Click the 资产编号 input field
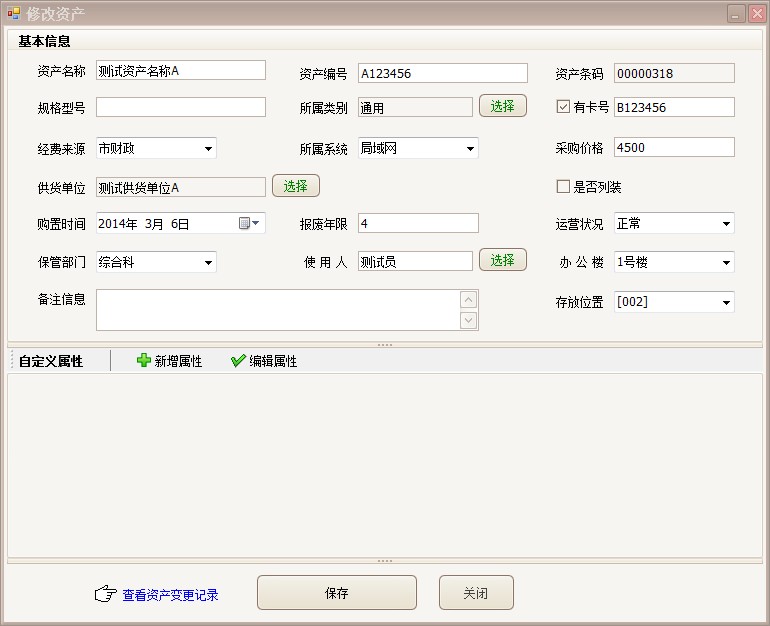Image resolution: width=770 pixels, height=626 pixels. [x=443, y=73]
